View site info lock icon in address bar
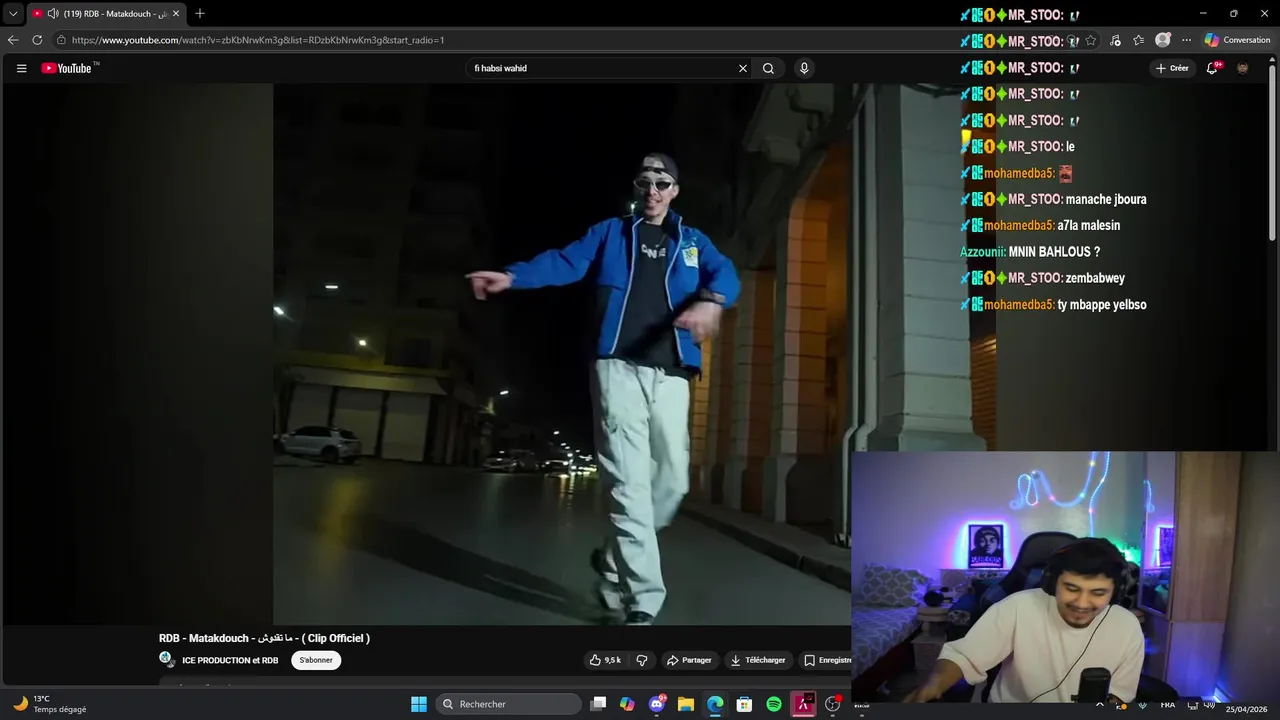The height and width of the screenshot is (720, 1280). [61, 40]
